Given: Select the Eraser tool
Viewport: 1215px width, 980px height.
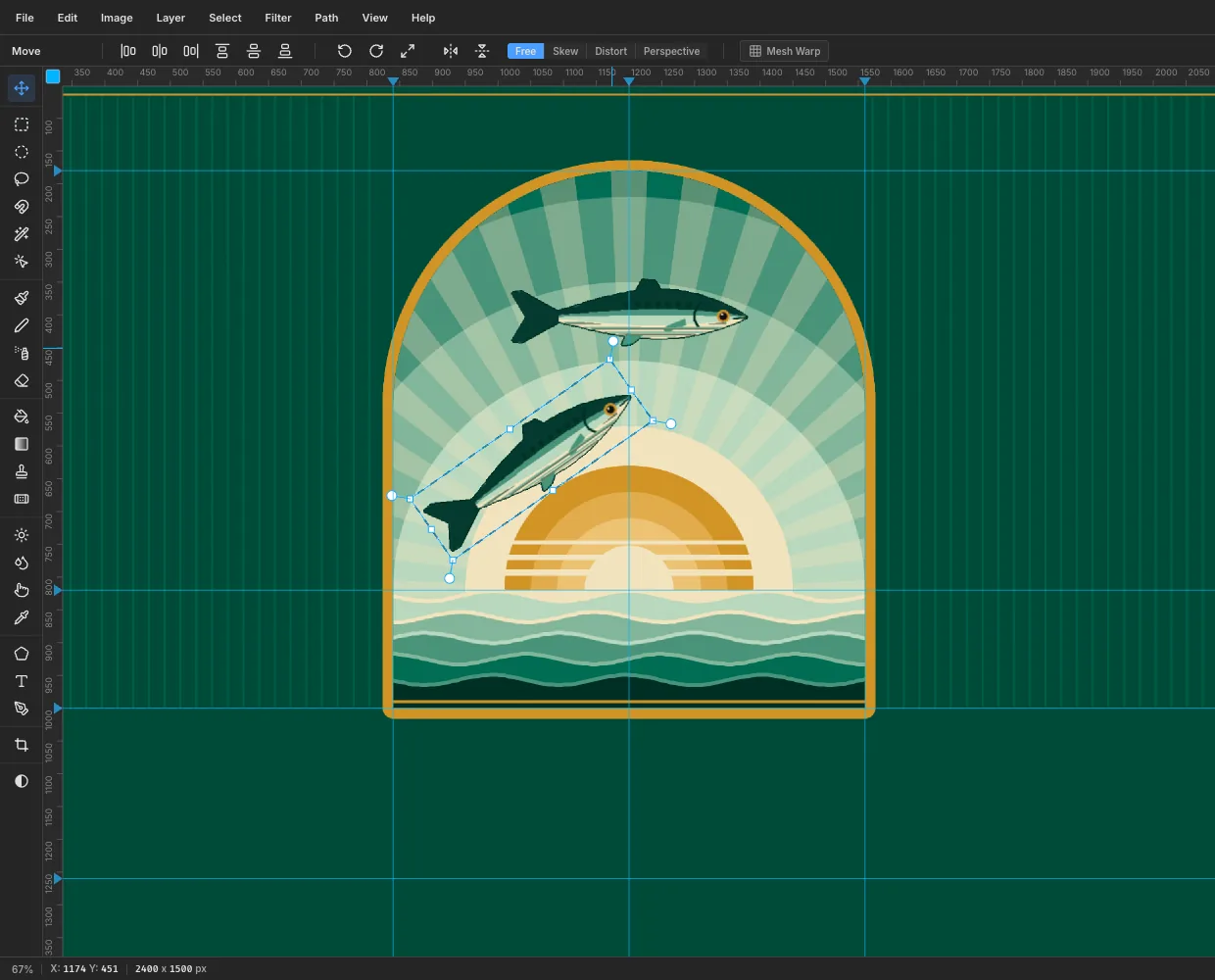Looking at the screenshot, I should click(22, 380).
